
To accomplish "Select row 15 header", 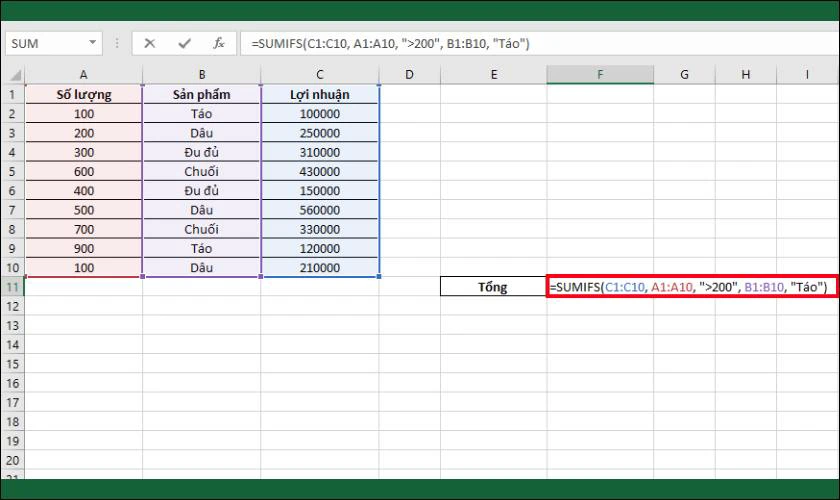I will [x=12, y=364].
